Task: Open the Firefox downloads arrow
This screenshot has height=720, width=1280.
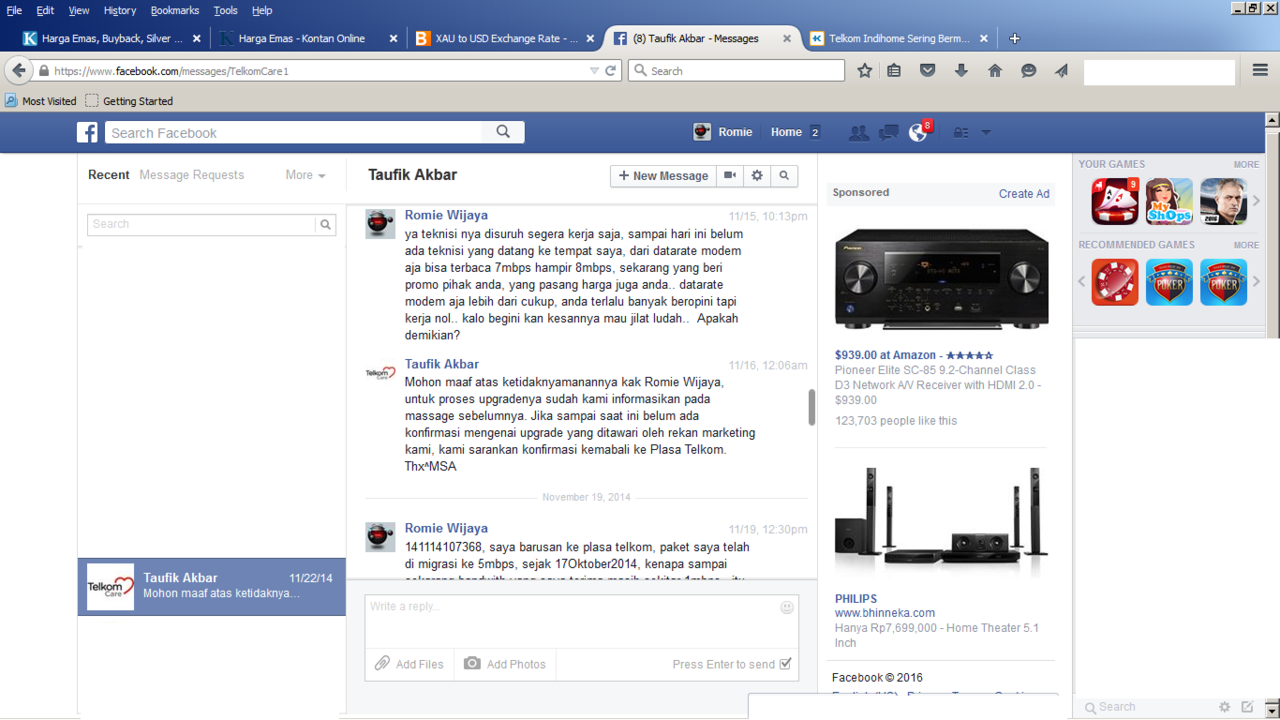Action: pyautogui.click(x=961, y=71)
